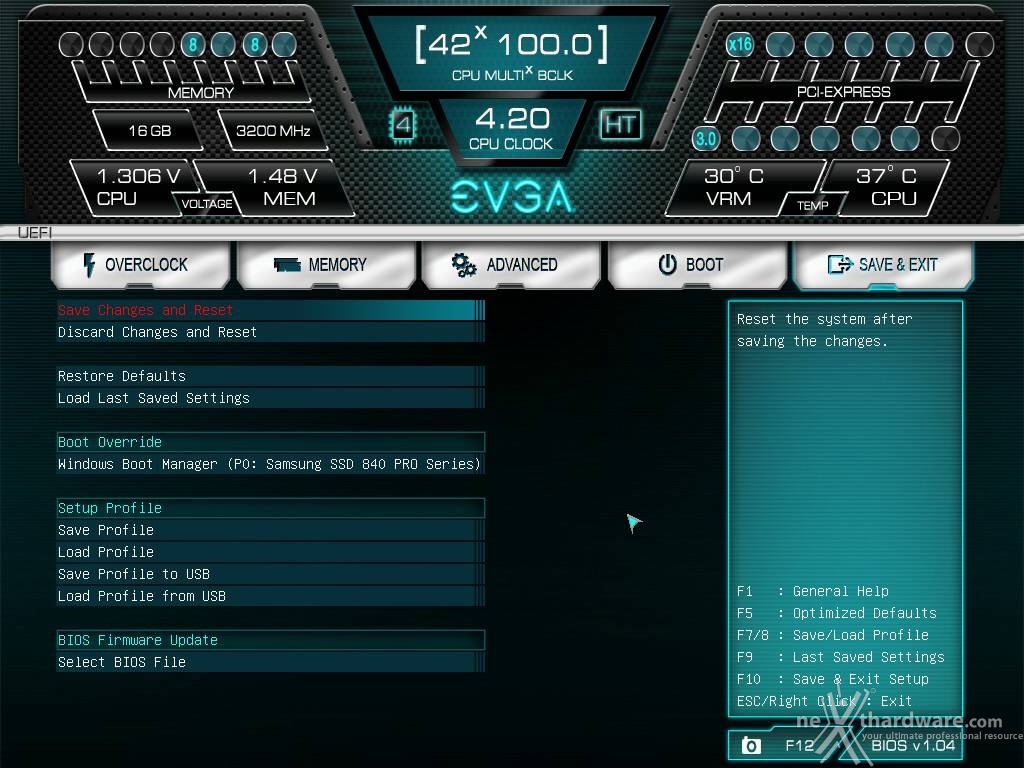Screen dimensions: 1024x768
Task: Choose Save Profile to USB
Action: 270,575
